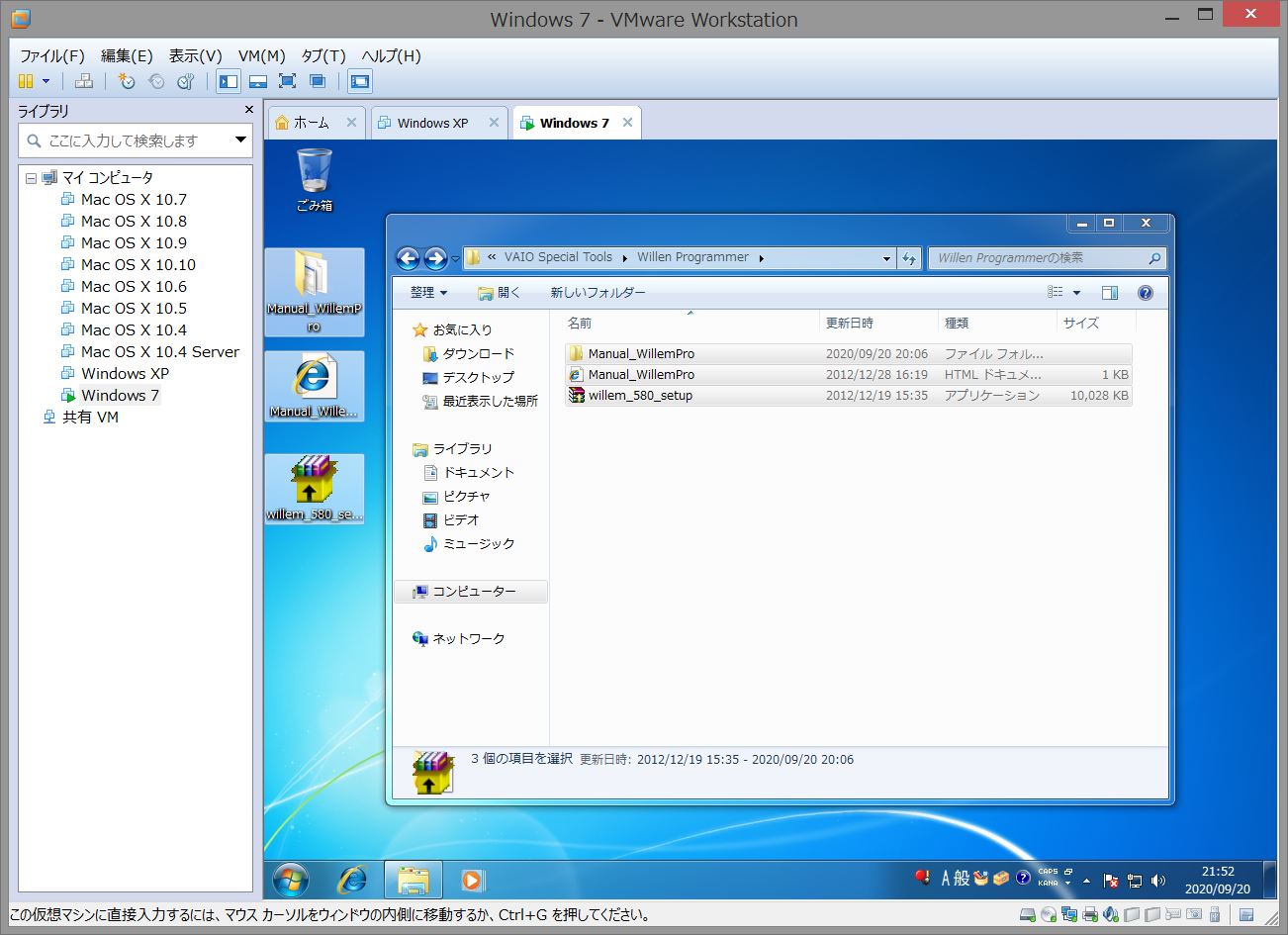Take a snapshot of this virtual machine
1288x935 pixels.
pyautogui.click(x=127, y=81)
